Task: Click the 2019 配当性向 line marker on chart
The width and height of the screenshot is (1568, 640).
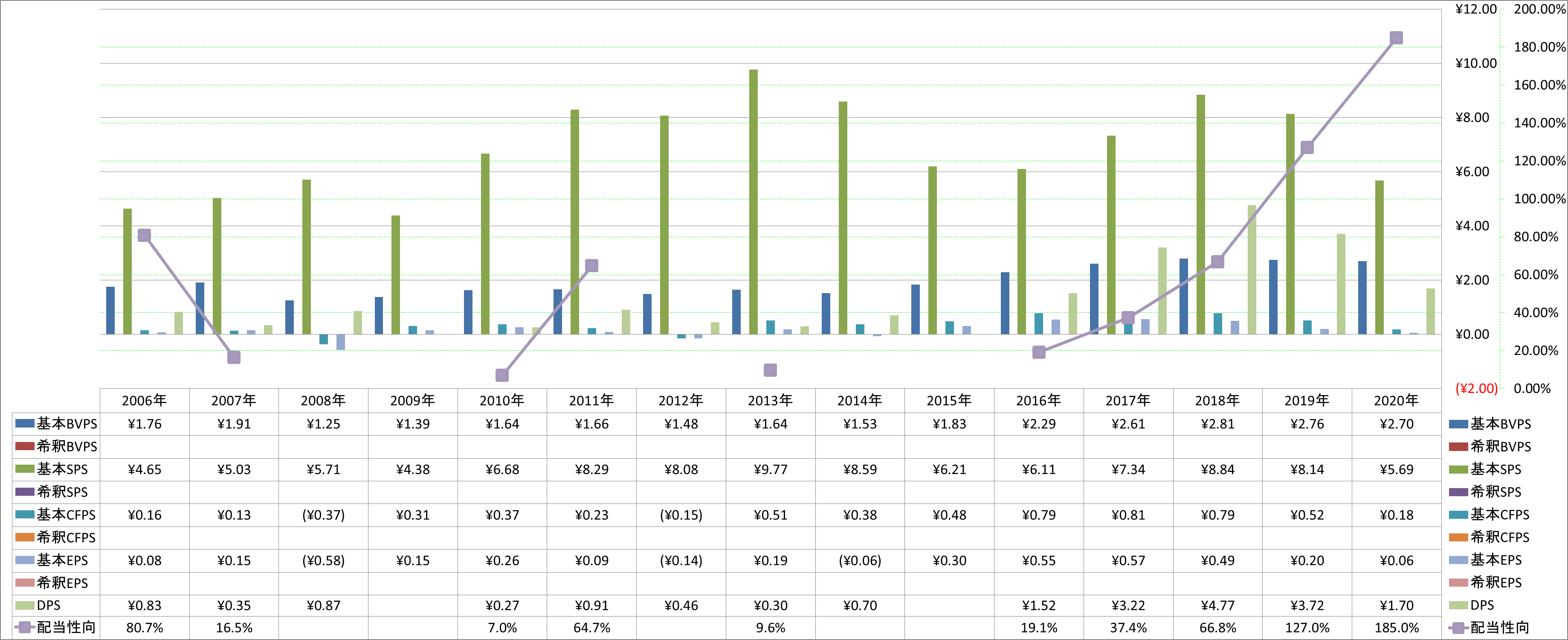Action: click(1307, 147)
